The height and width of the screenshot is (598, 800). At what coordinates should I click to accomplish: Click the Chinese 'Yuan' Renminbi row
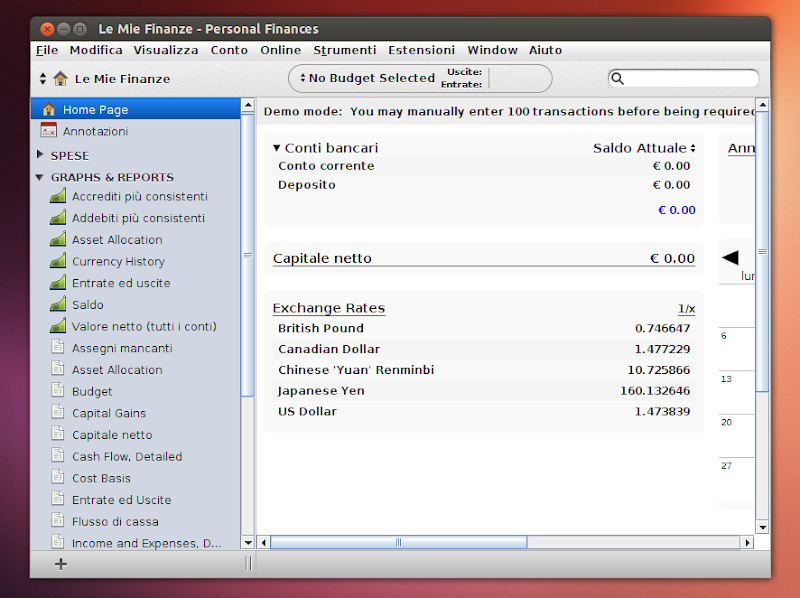(484, 370)
